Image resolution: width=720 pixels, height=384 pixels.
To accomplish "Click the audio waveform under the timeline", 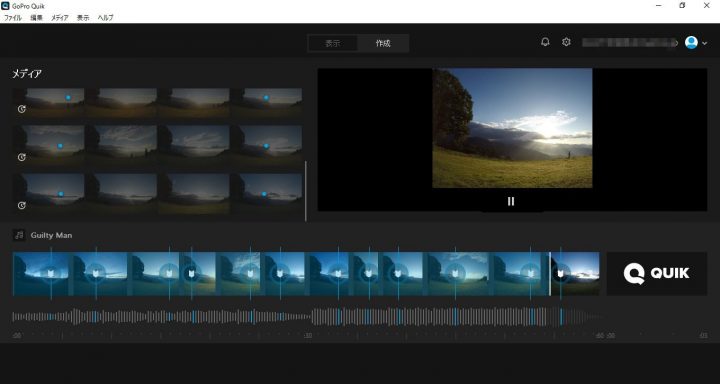I will point(308,317).
